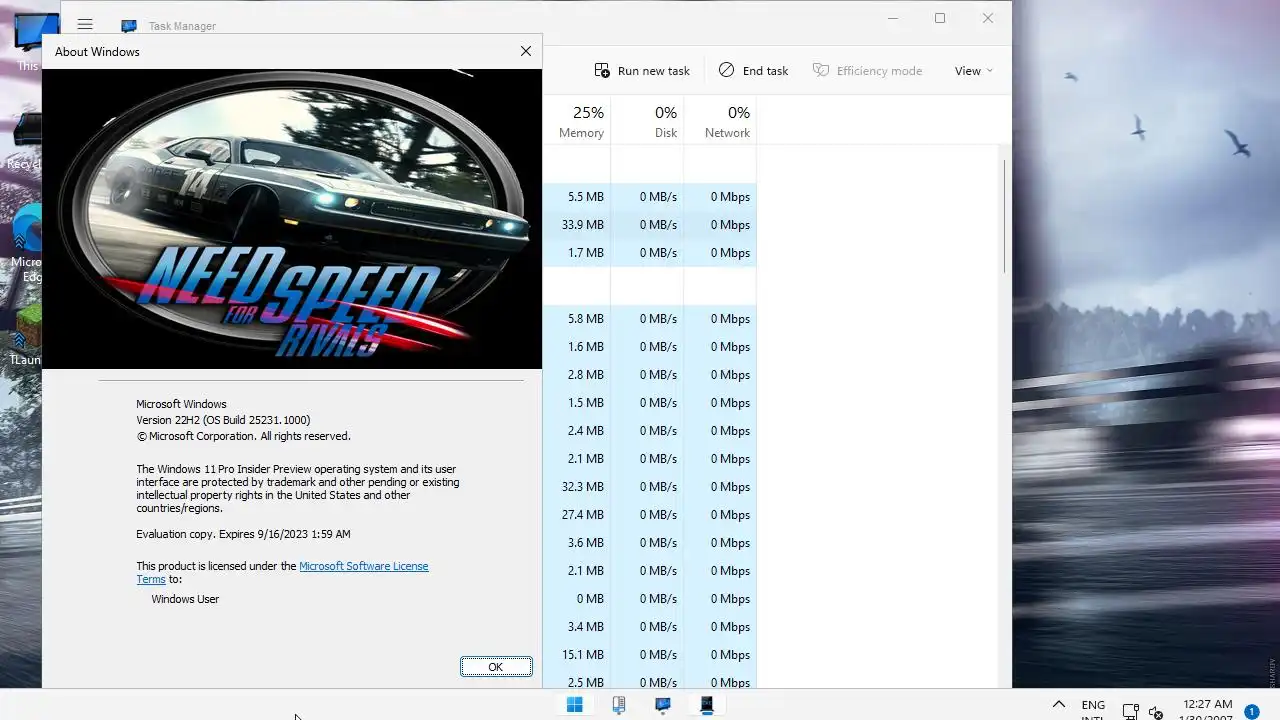
Task: Click End task in Task Manager toolbar
Action: [754, 71]
